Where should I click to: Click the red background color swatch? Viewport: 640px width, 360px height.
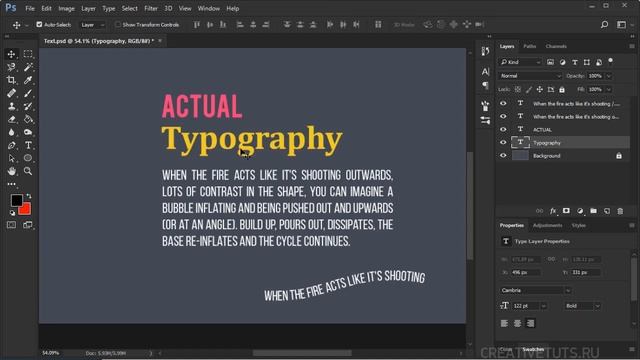(x=26, y=210)
